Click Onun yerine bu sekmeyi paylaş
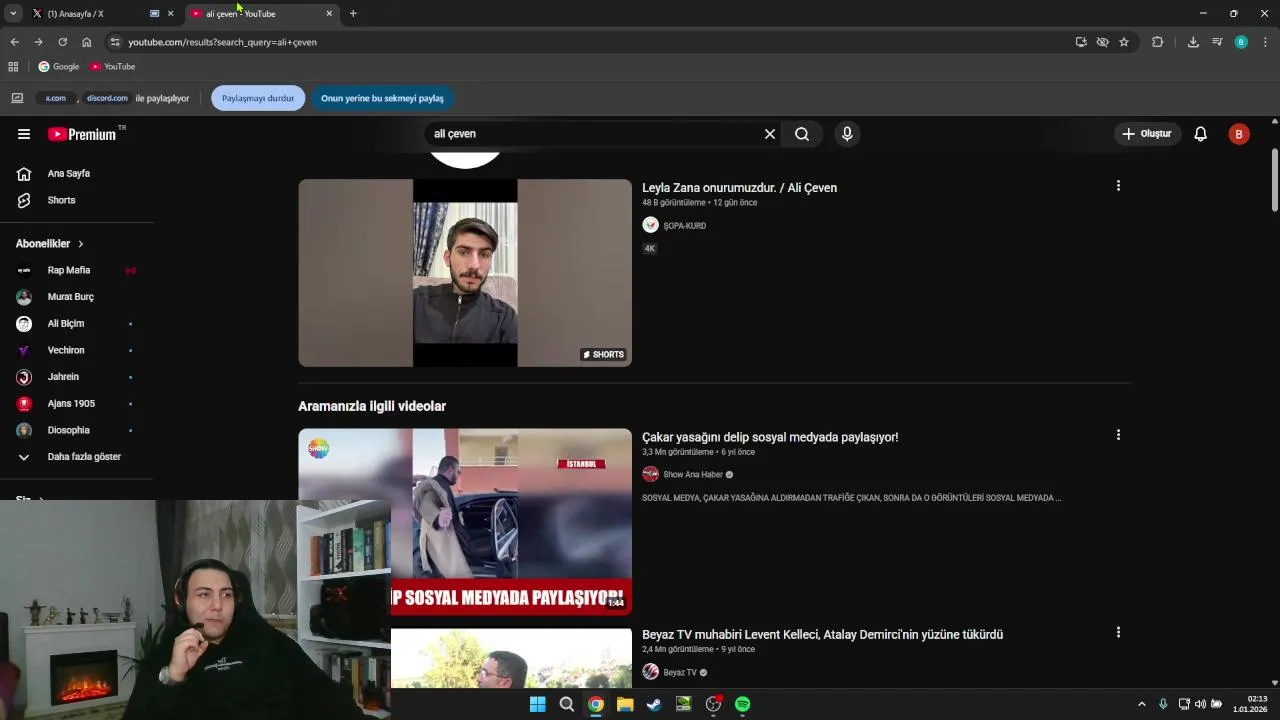Viewport: 1280px width, 720px height. click(382, 98)
